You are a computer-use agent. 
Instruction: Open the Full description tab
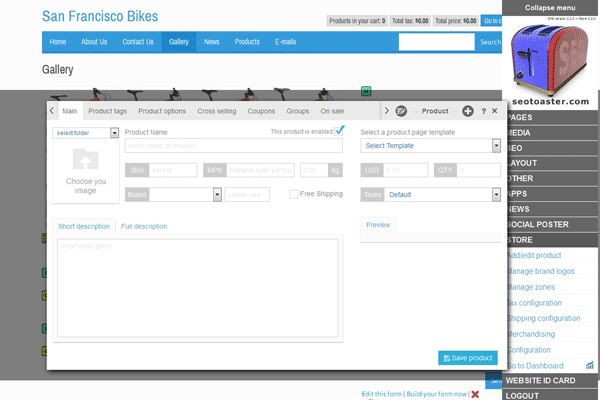[x=144, y=226]
